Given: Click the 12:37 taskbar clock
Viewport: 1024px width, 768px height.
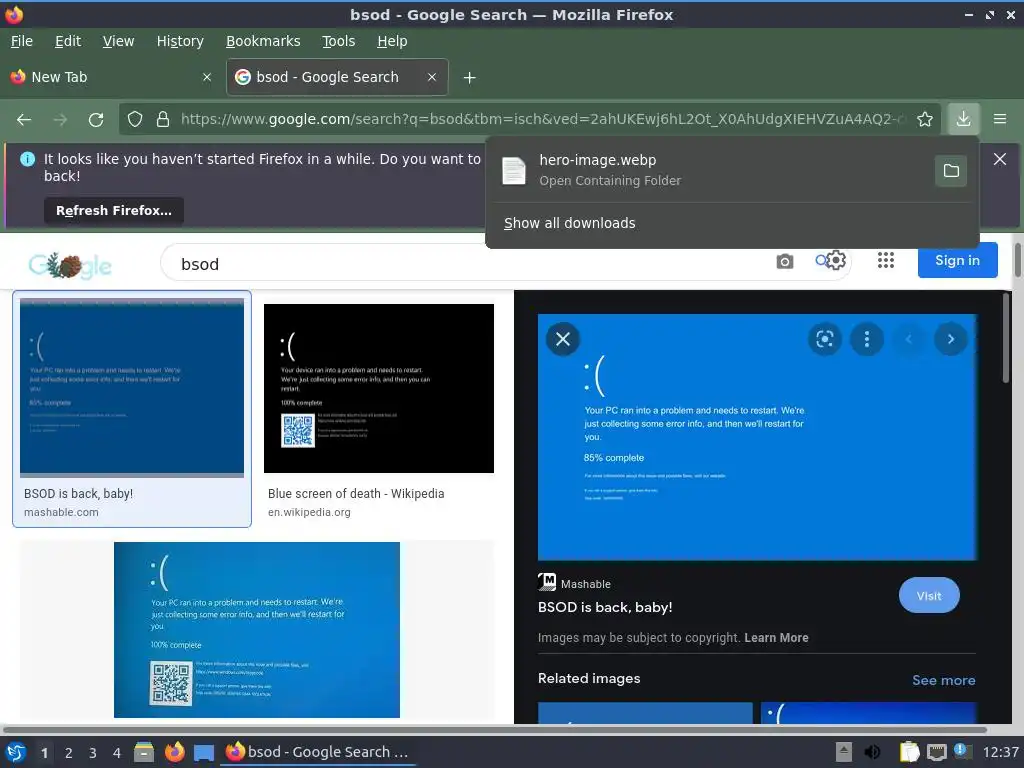Looking at the screenshot, I should coord(1000,752).
